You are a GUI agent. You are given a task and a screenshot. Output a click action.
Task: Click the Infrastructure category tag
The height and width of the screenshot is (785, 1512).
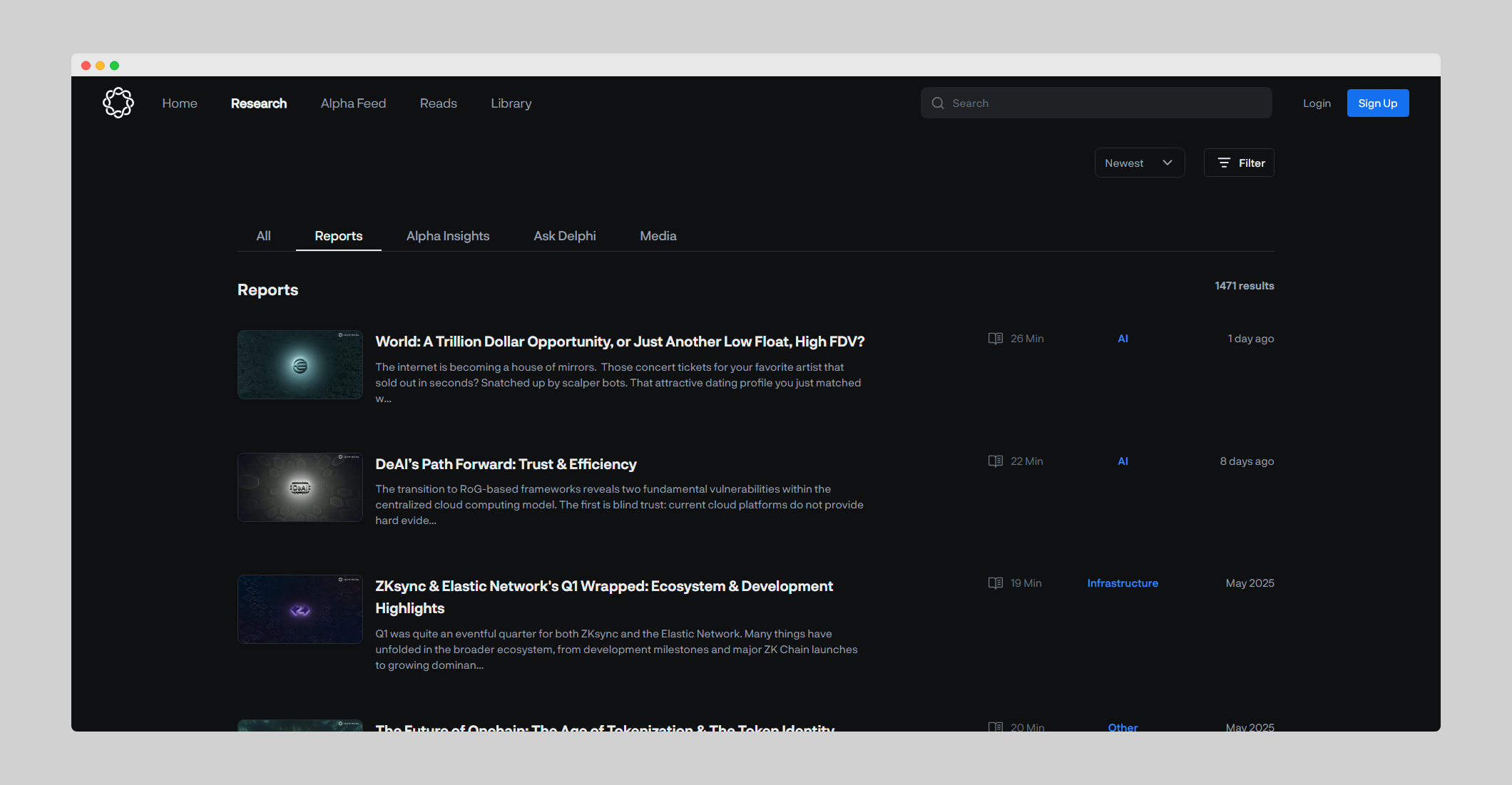click(x=1123, y=583)
